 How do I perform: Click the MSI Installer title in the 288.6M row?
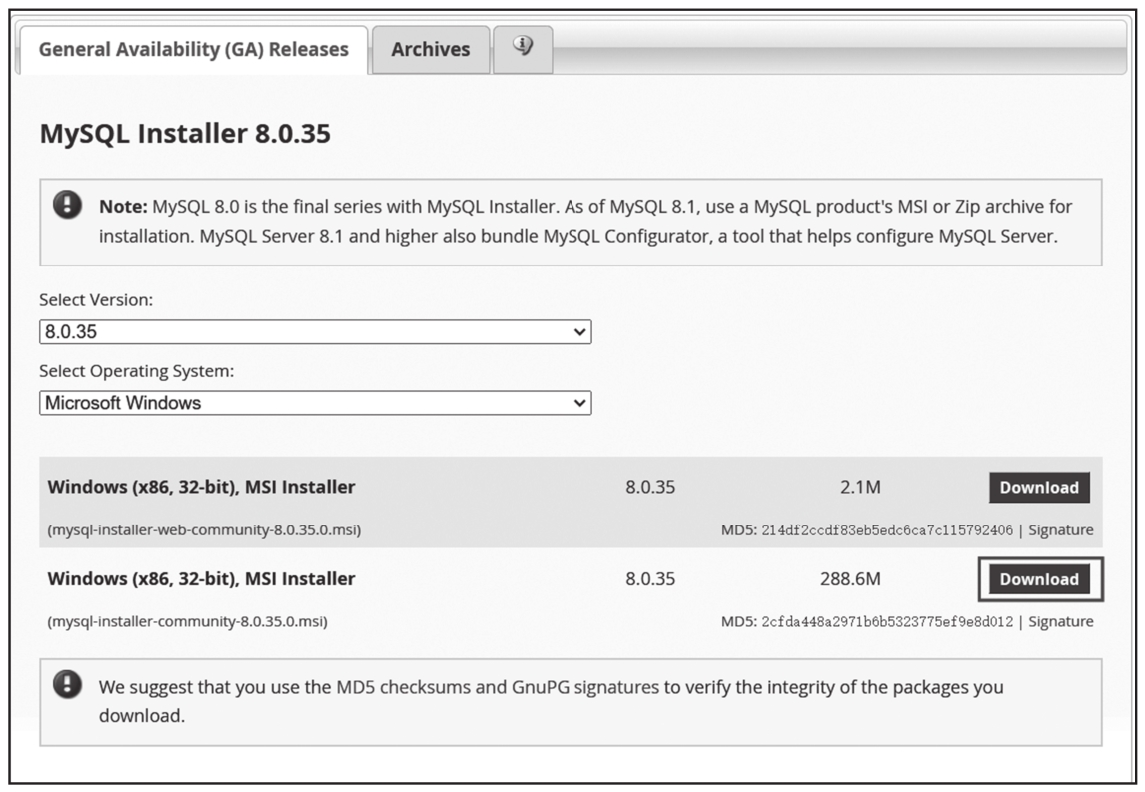coord(201,579)
